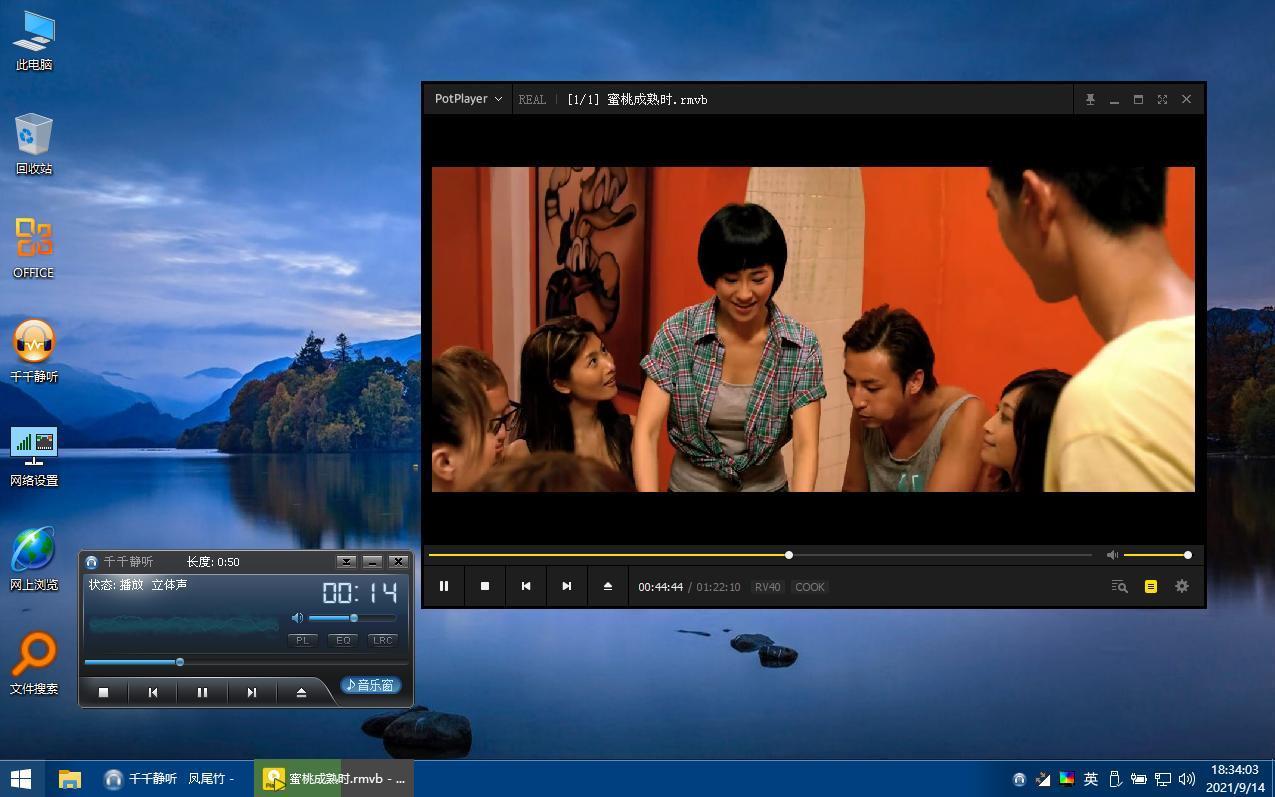Click 千千静听 open file eject button
1275x797 pixels.
point(301,692)
